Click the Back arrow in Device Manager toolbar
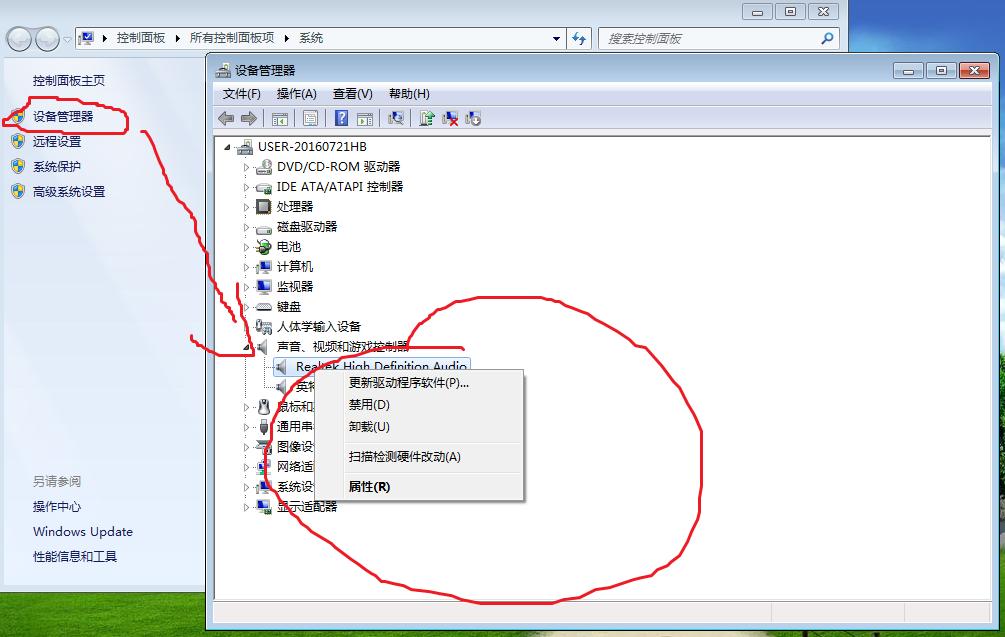 (226, 119)
